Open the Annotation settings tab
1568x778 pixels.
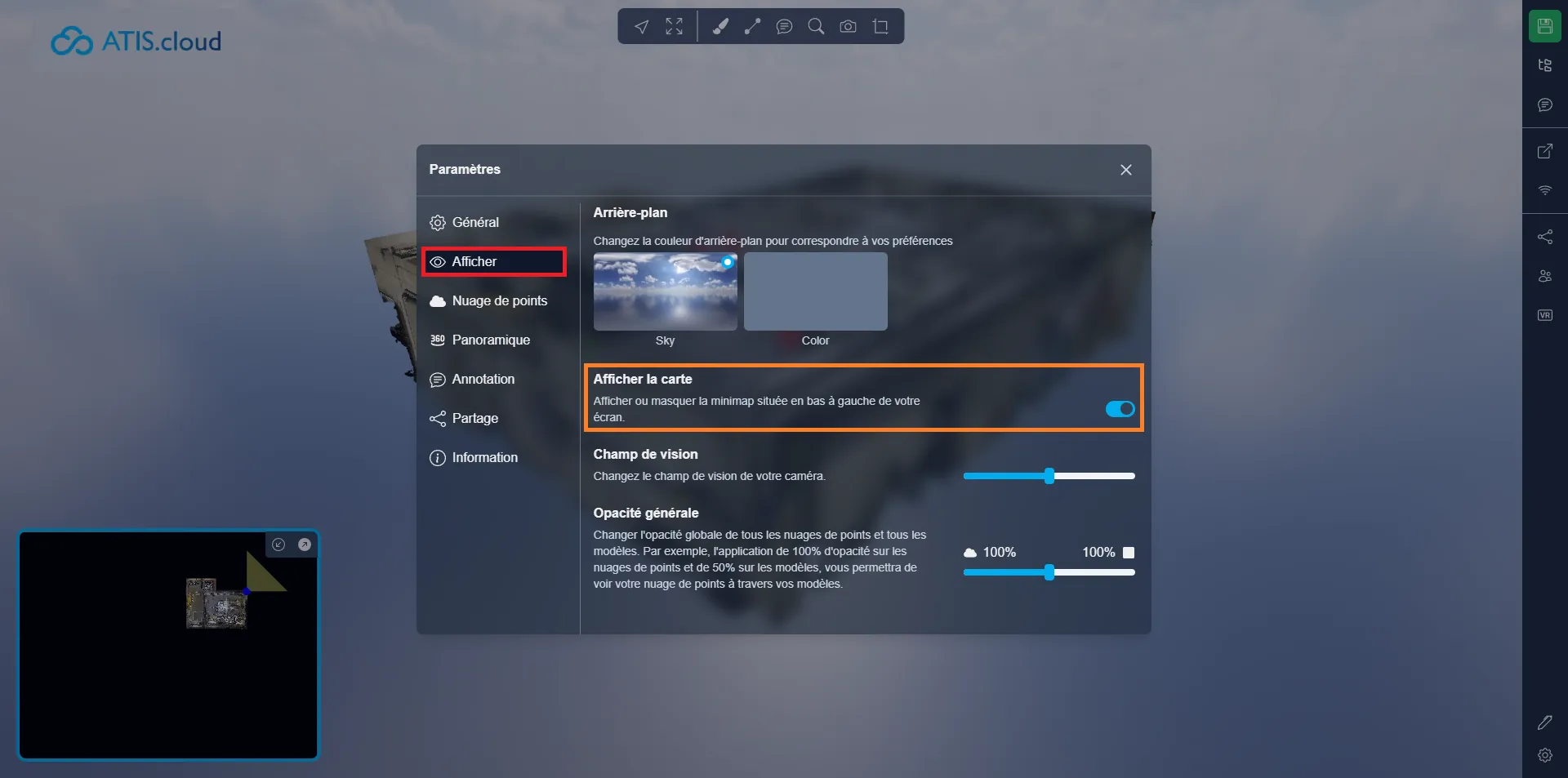pos(495,379)
